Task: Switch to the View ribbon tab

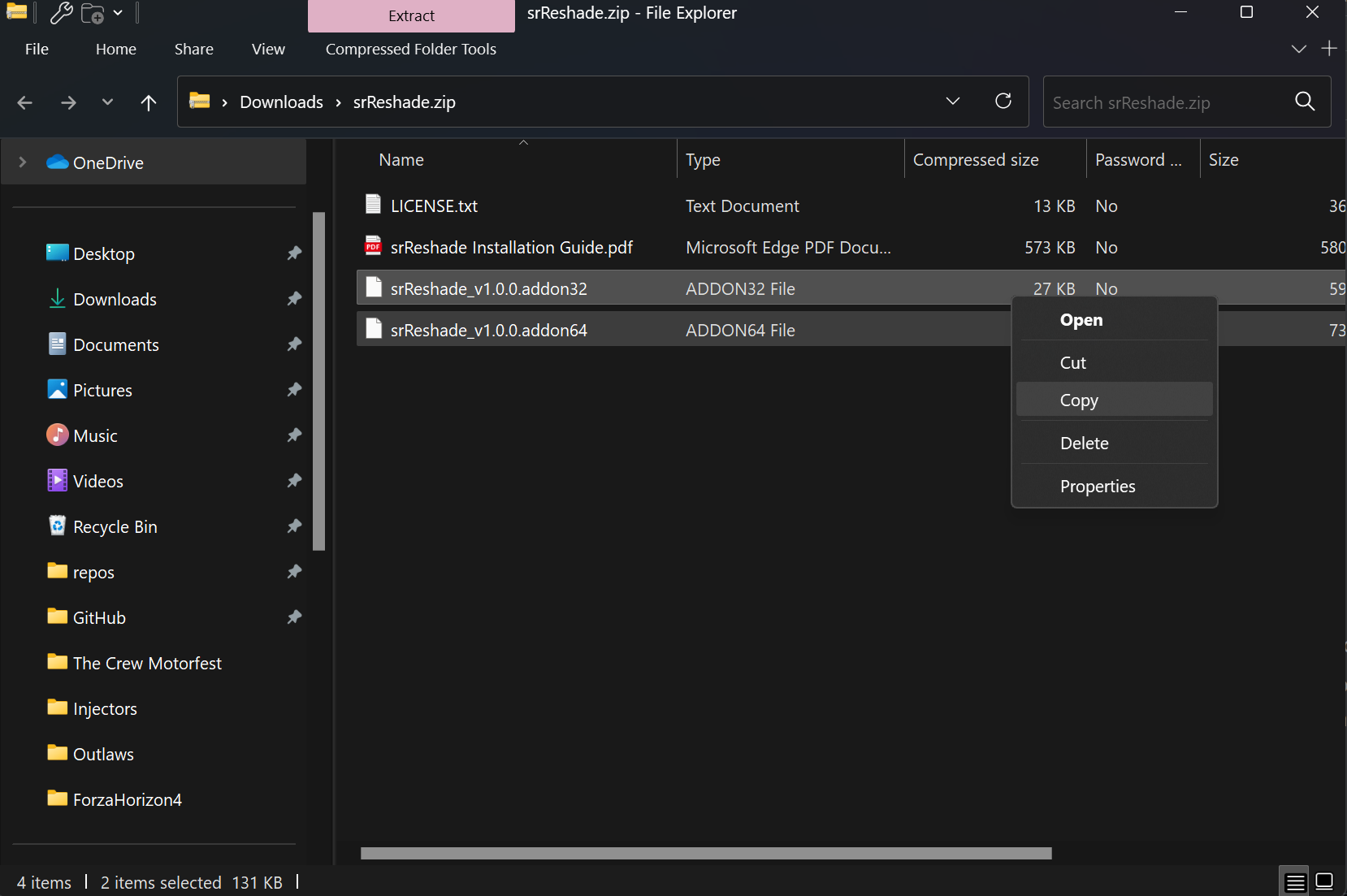Action: tap(268, 49)
